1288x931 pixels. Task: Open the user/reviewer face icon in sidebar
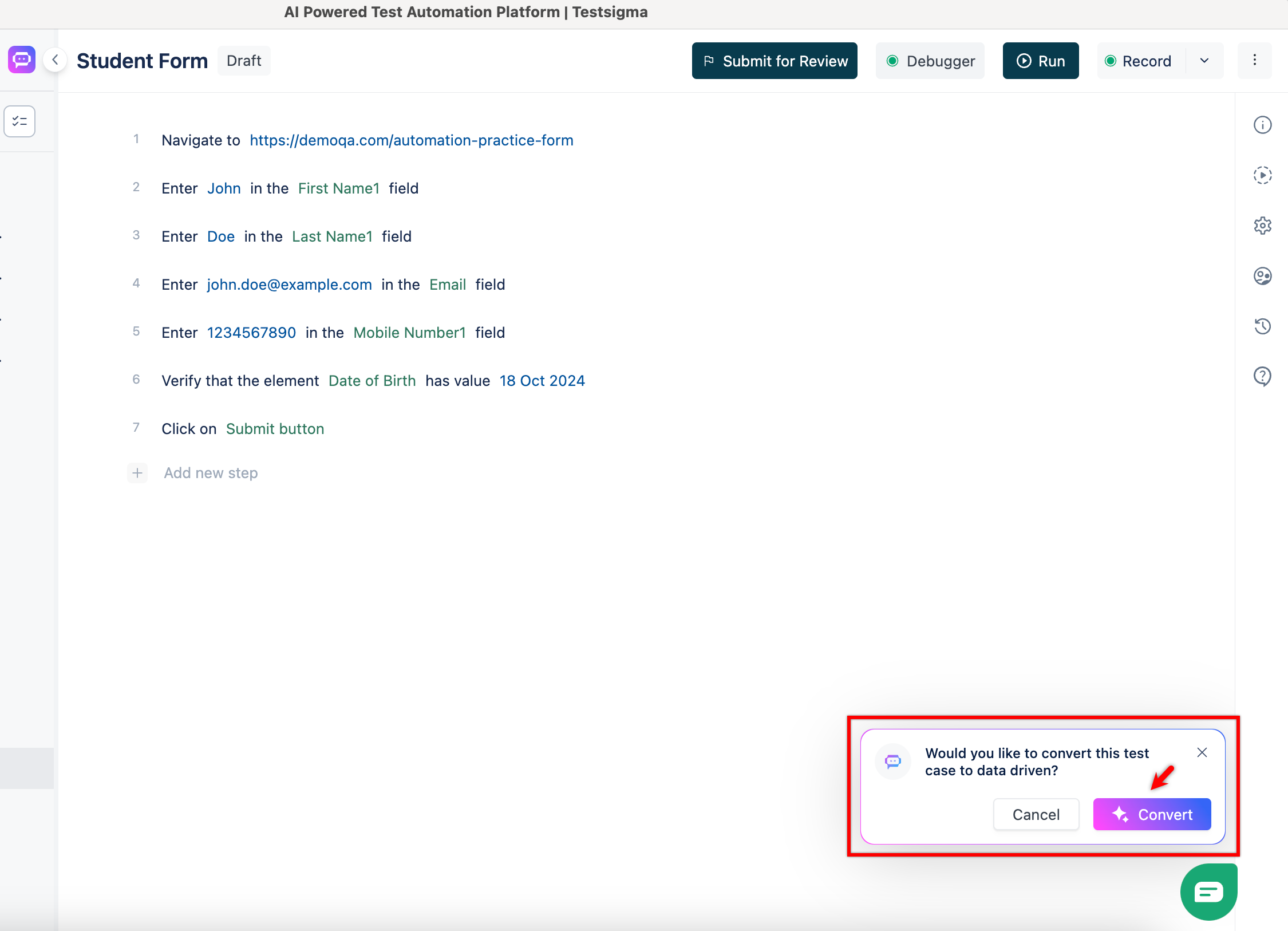pyautogui.click(x=1262, y=276)
